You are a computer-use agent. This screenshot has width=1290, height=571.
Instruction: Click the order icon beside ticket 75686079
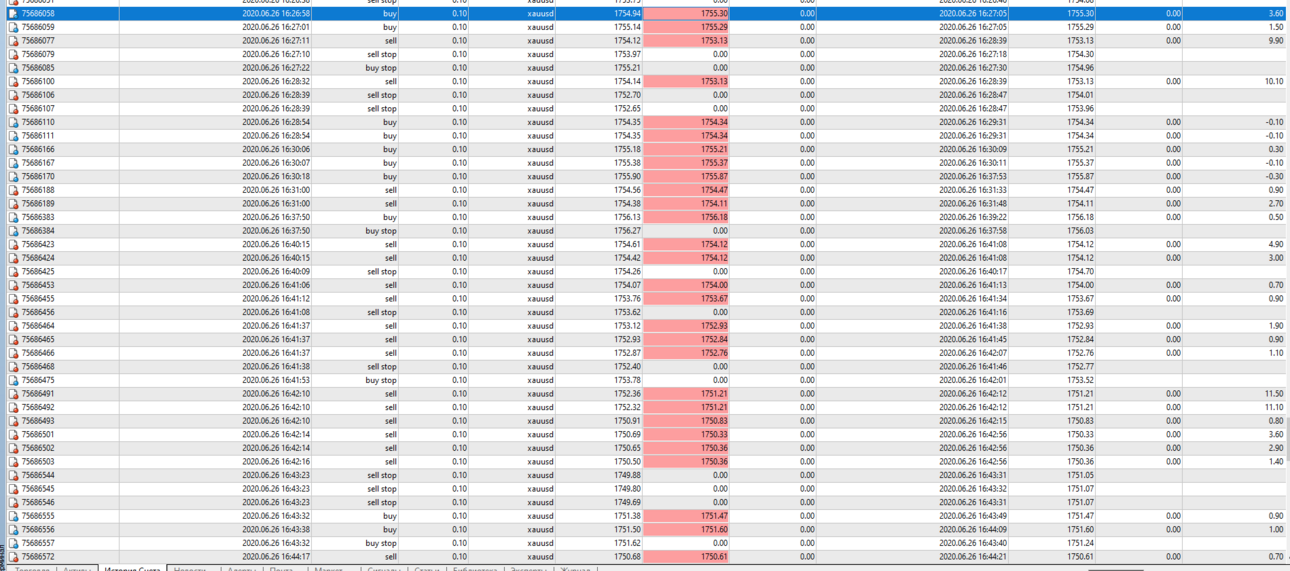[x=13, y=54]
